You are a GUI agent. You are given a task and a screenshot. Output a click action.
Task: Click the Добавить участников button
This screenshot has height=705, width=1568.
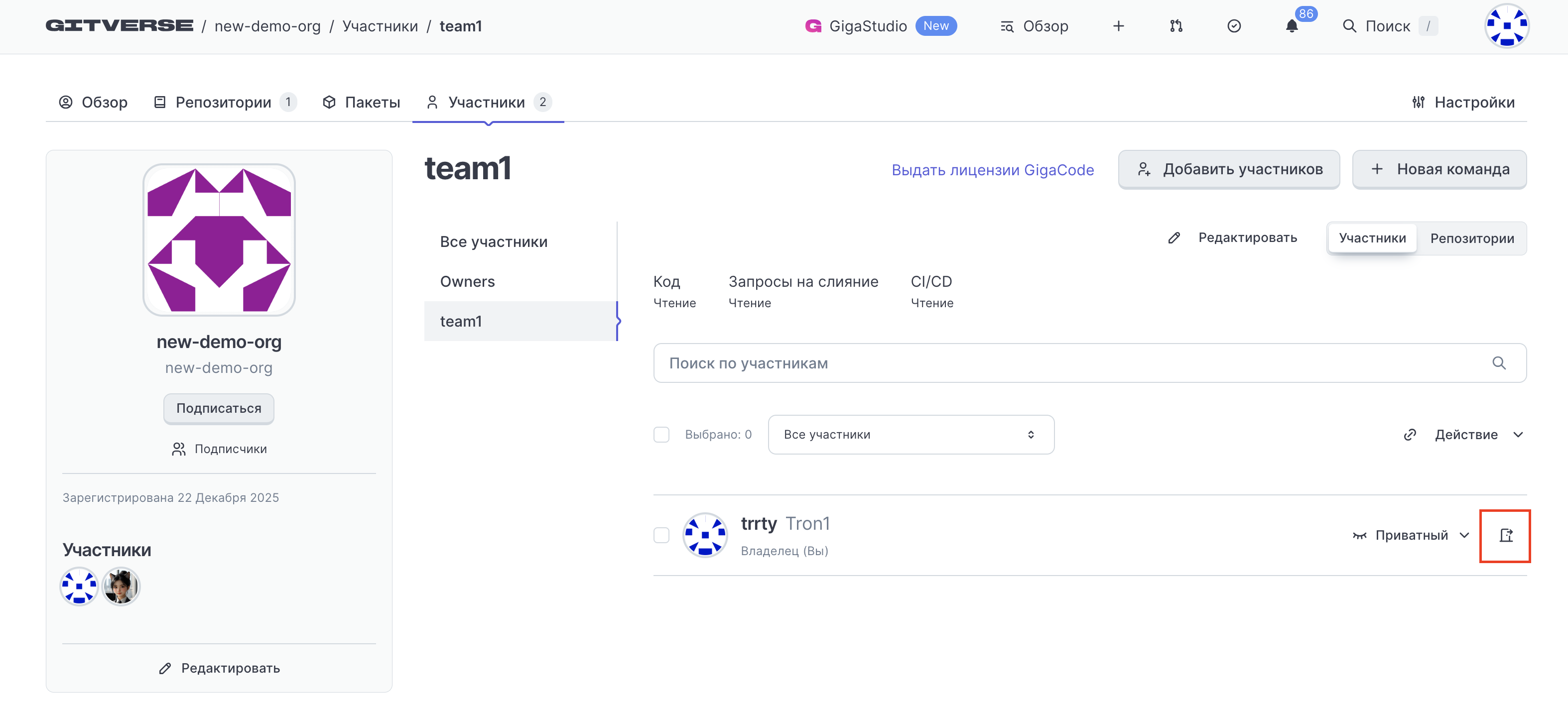coord(1228,169)
